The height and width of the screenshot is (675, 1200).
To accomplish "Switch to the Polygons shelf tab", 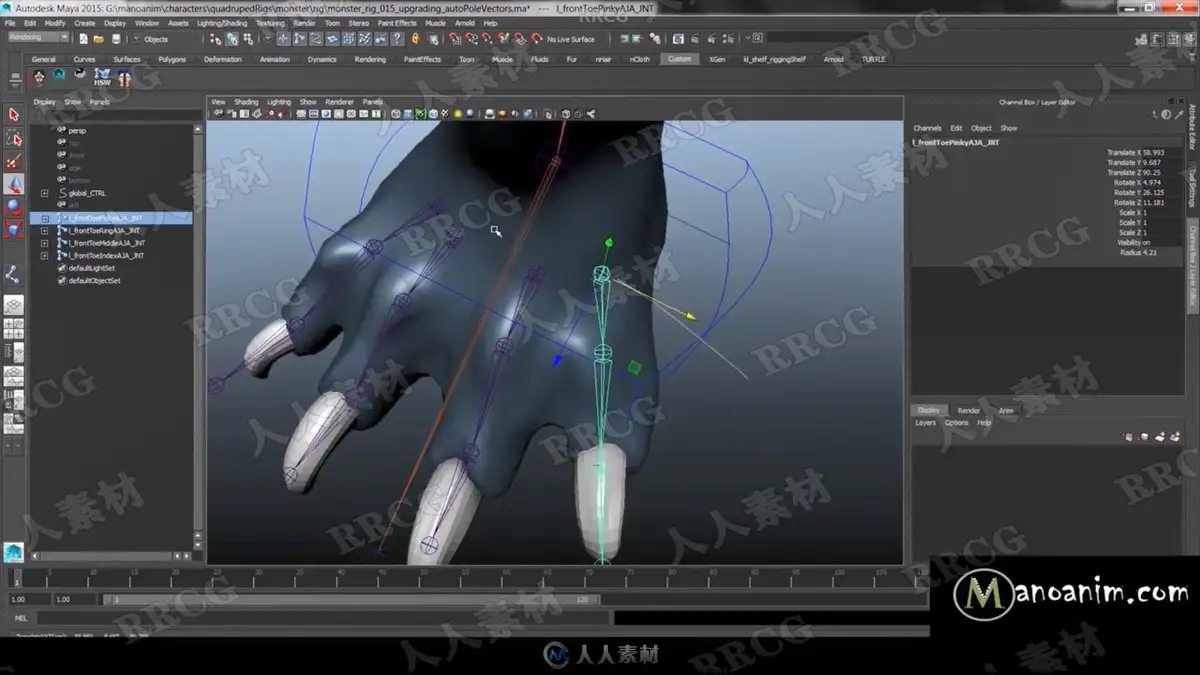I will (172, 59).
